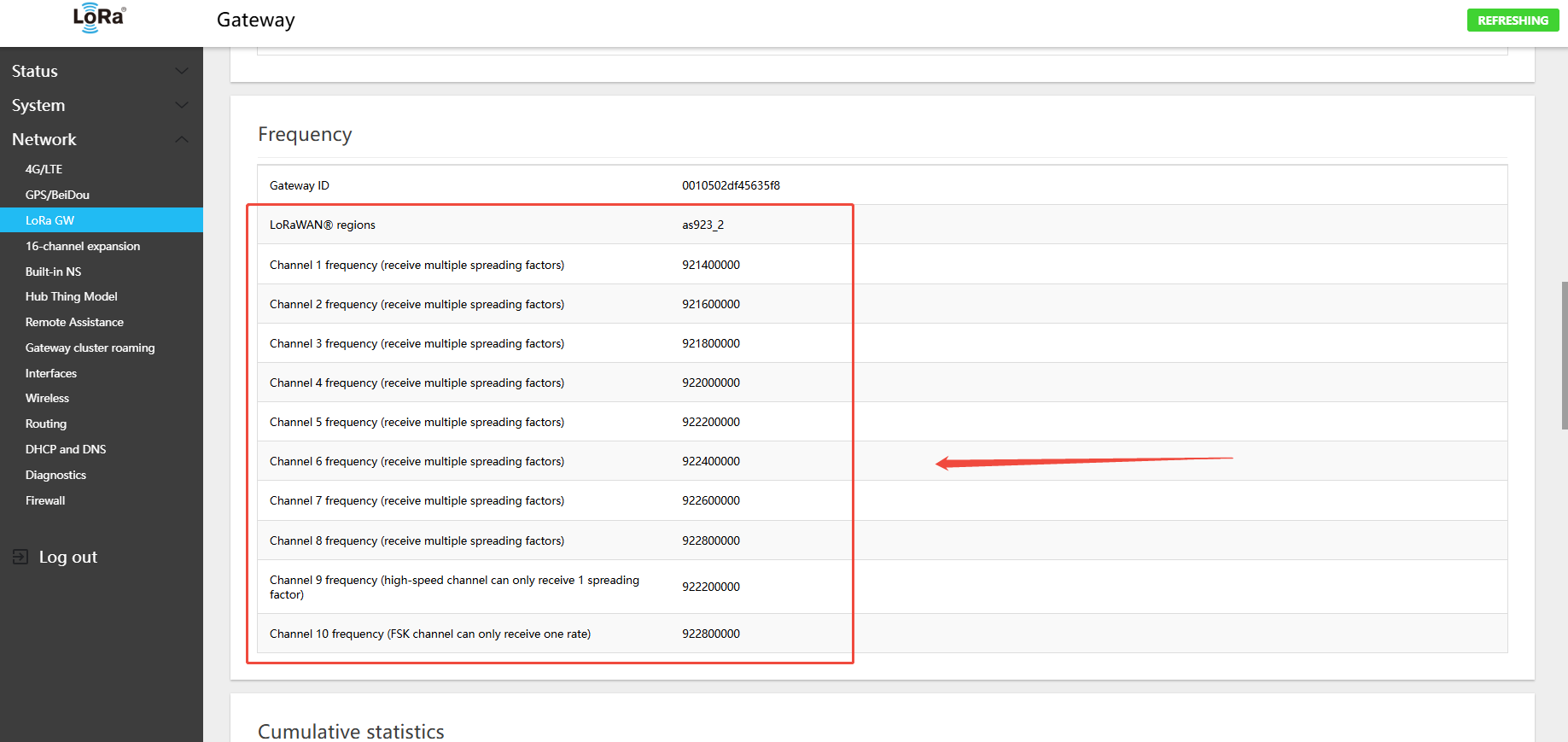
Task: Open the 4G/LTE network page
Action: click(x=44, y=169)
